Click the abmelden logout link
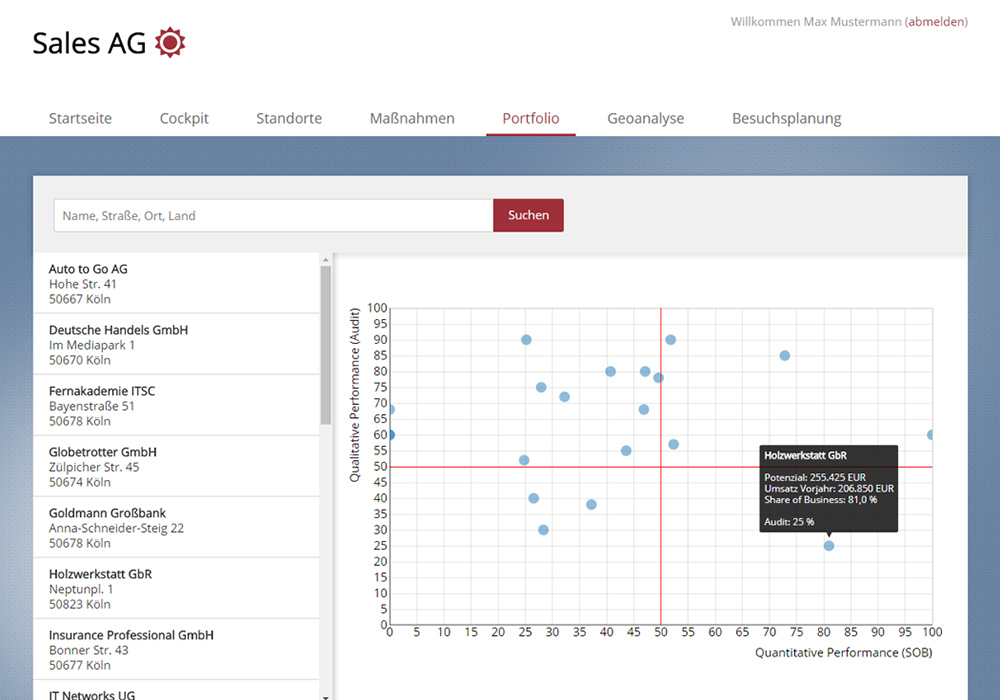 click(936, 22)
